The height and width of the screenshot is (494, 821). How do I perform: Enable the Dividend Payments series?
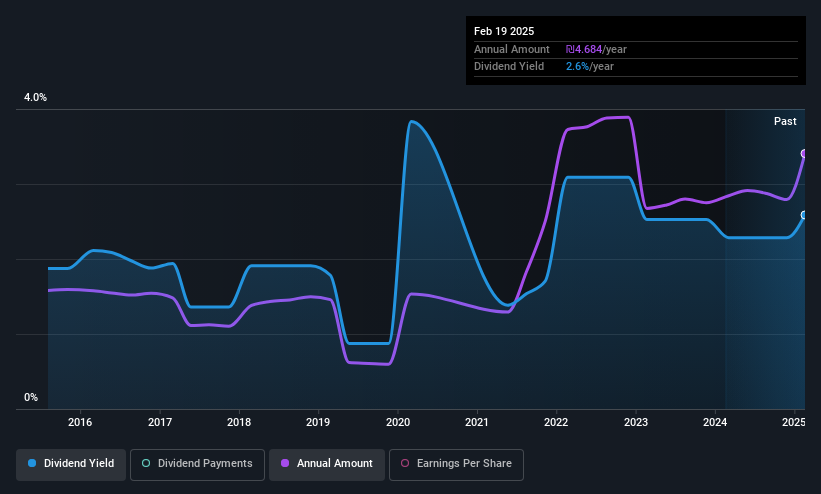coord(197,464)
